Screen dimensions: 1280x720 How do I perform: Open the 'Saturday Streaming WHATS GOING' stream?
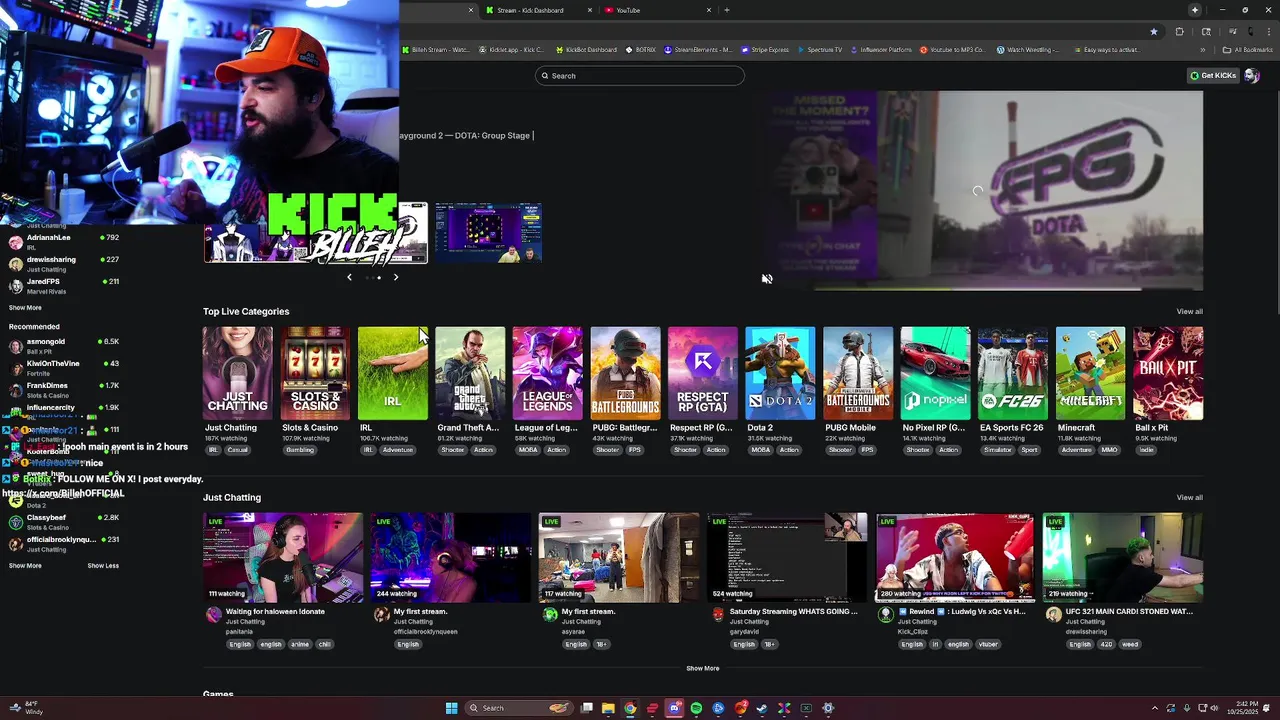(787, 558)
